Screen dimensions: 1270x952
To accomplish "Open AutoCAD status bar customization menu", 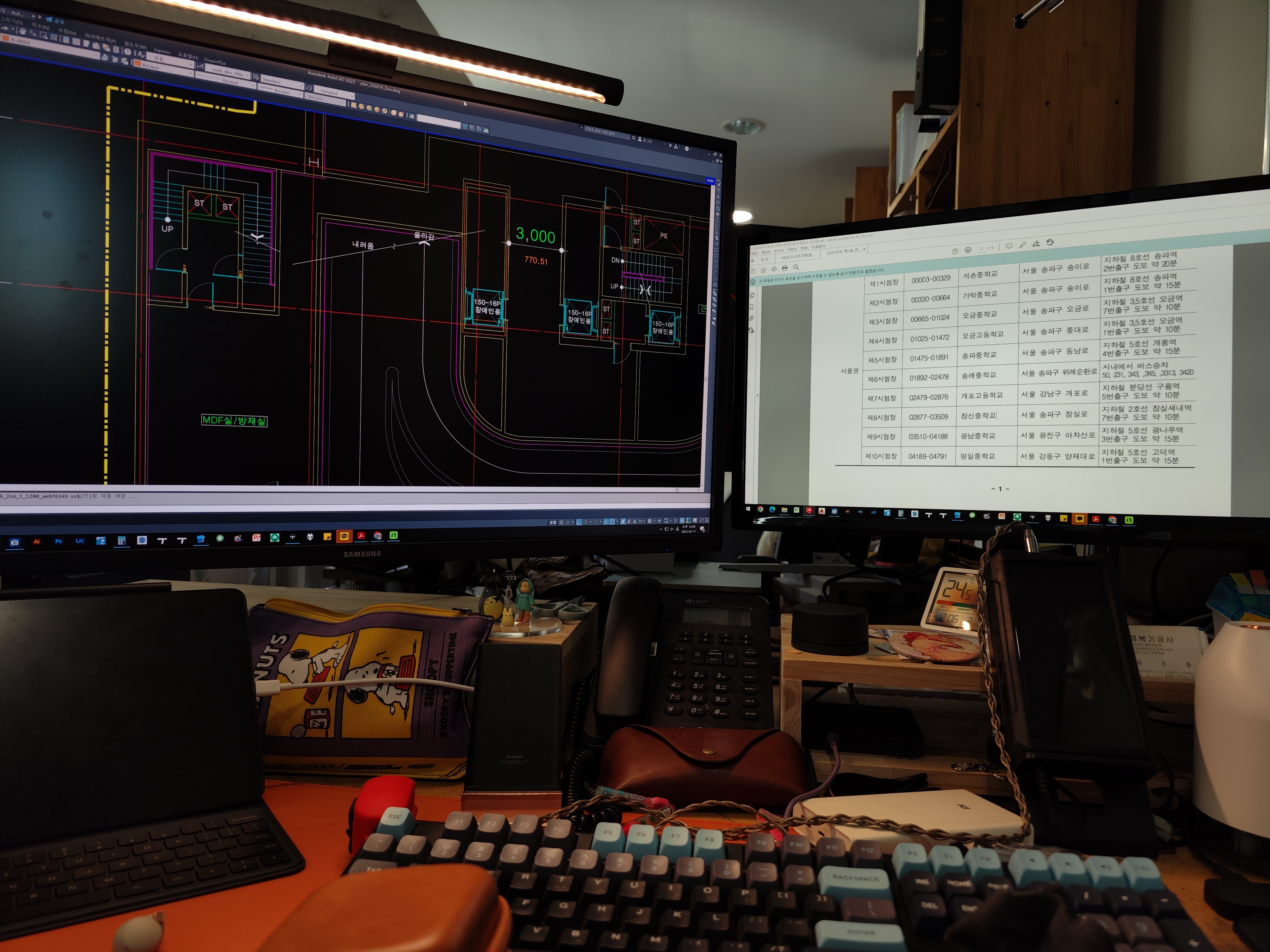I will [x=707, y=521].
